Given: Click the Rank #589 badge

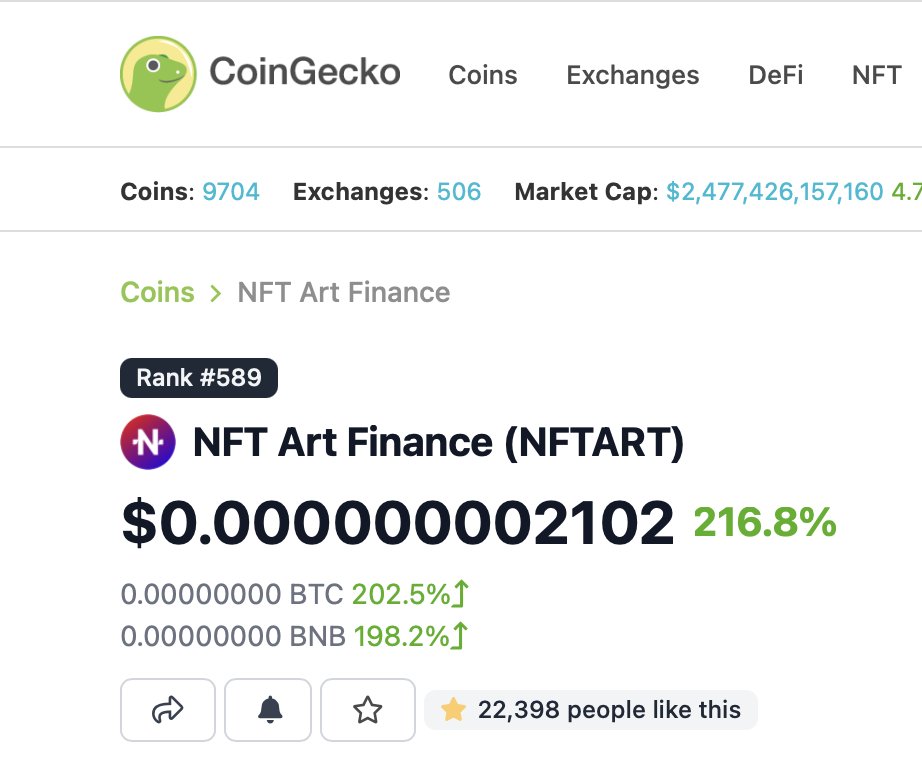Looking at the screenshot, I should pos(199,377).
